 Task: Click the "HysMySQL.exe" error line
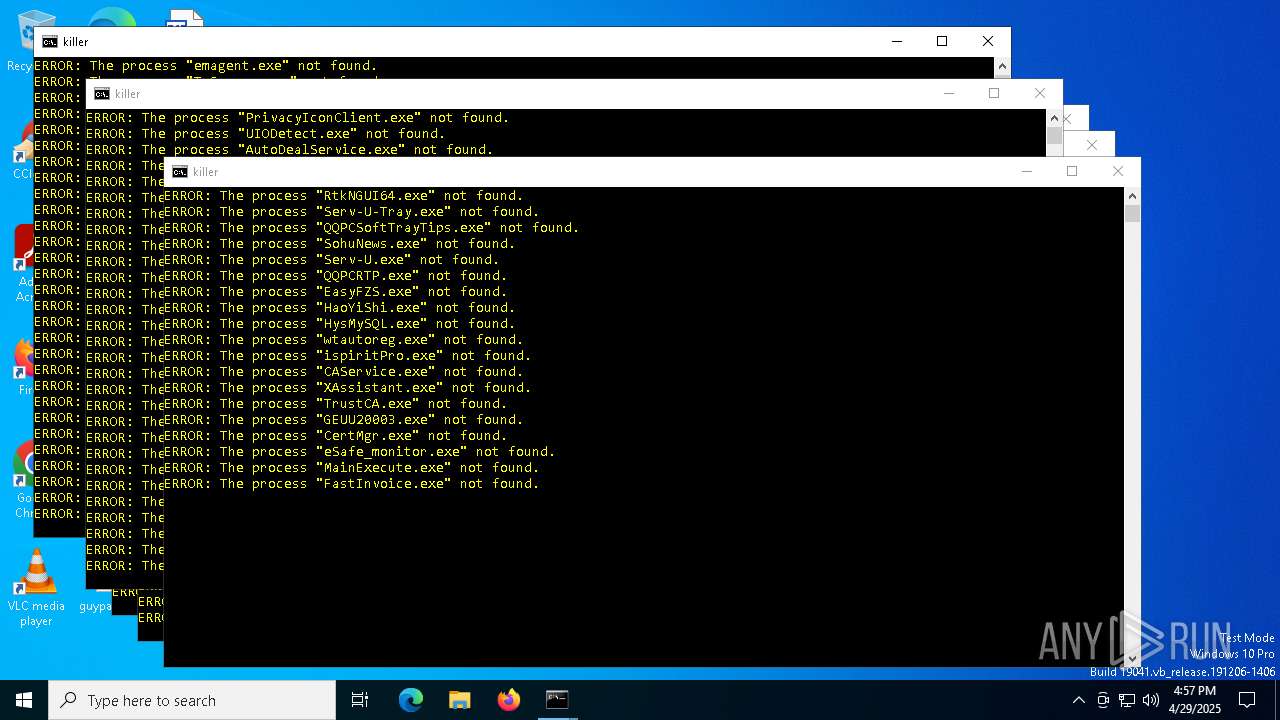point(339,324)
